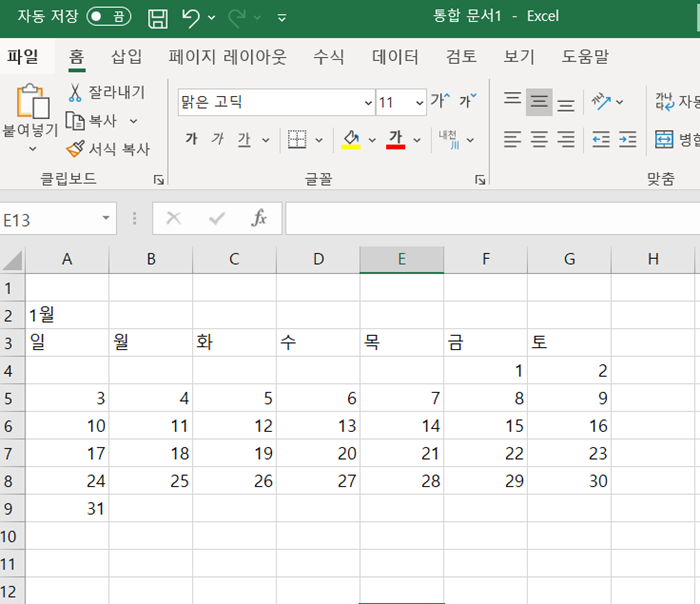Click the borders icon
700x604 pixels.
[x=297, y=139]
